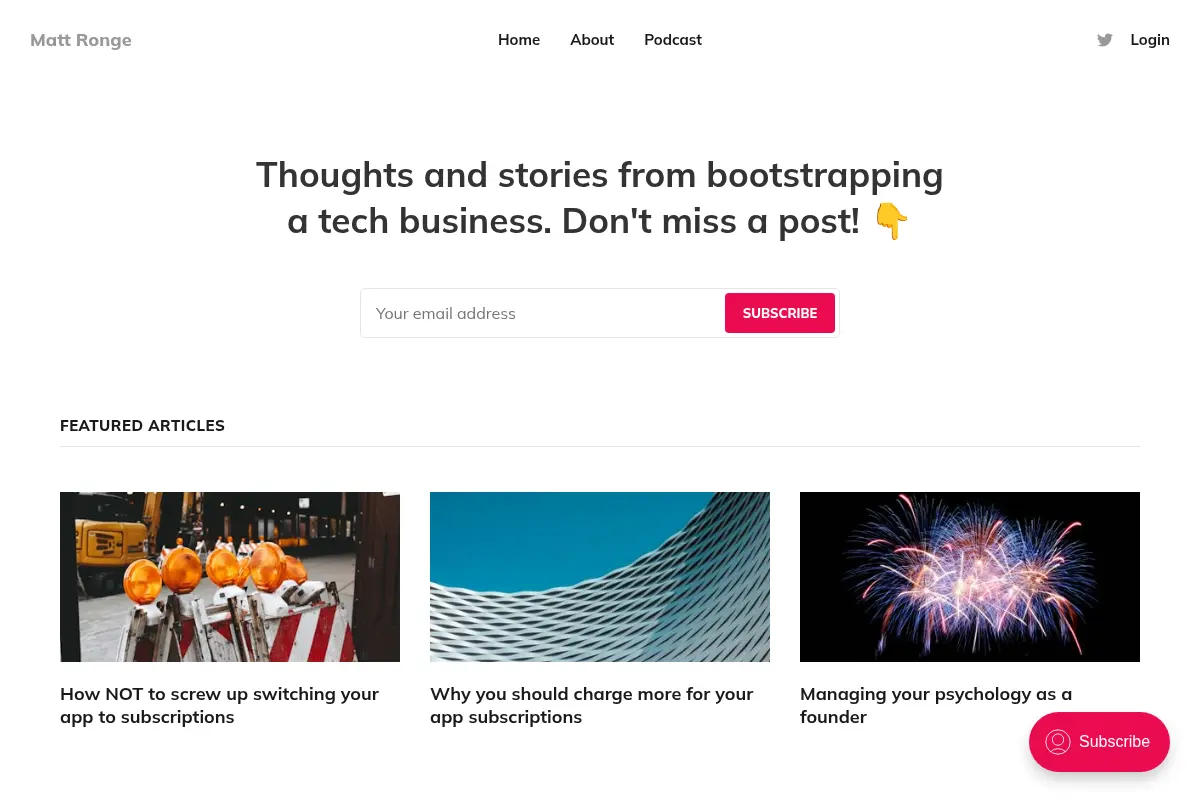Open the construction barrier lights thumbnail
Image resolution: width=1200 pixels, height=800 pixels.
230,577
